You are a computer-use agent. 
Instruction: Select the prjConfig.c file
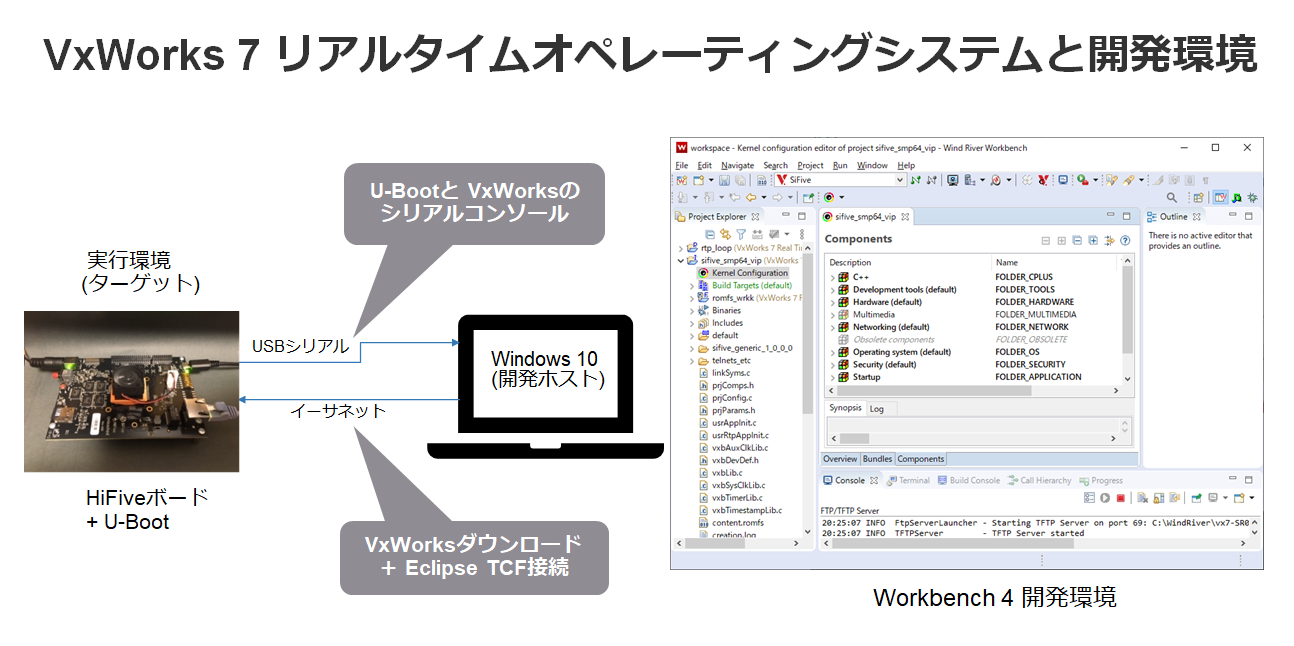(x=725, y=398)
